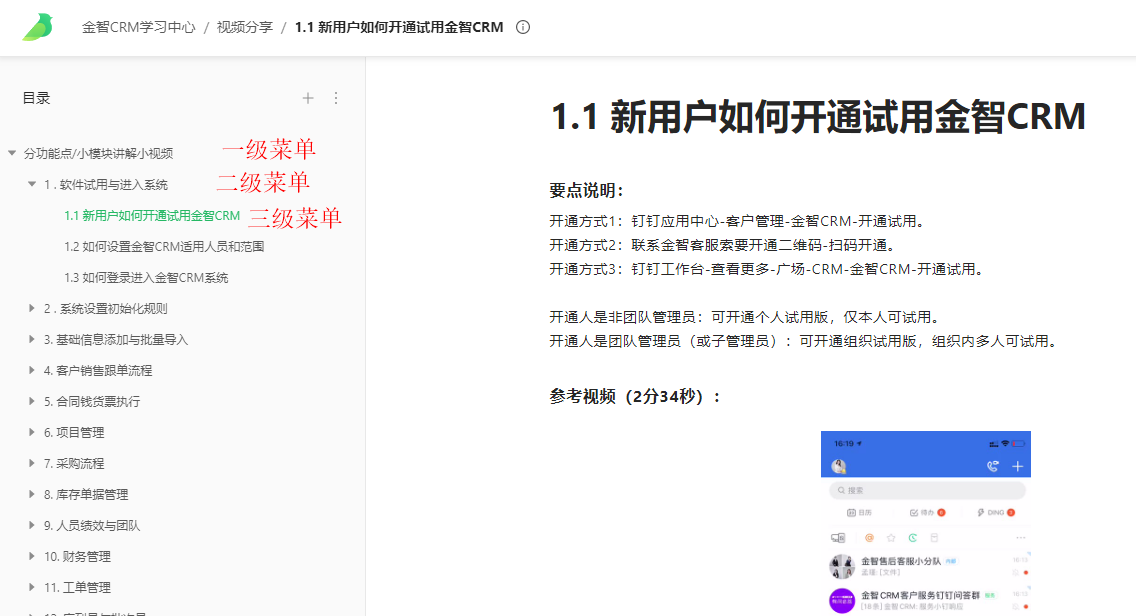Screen dimensions: 1136x616
Task: Click the 目录 sidebar heading
Action: (36, 98)
